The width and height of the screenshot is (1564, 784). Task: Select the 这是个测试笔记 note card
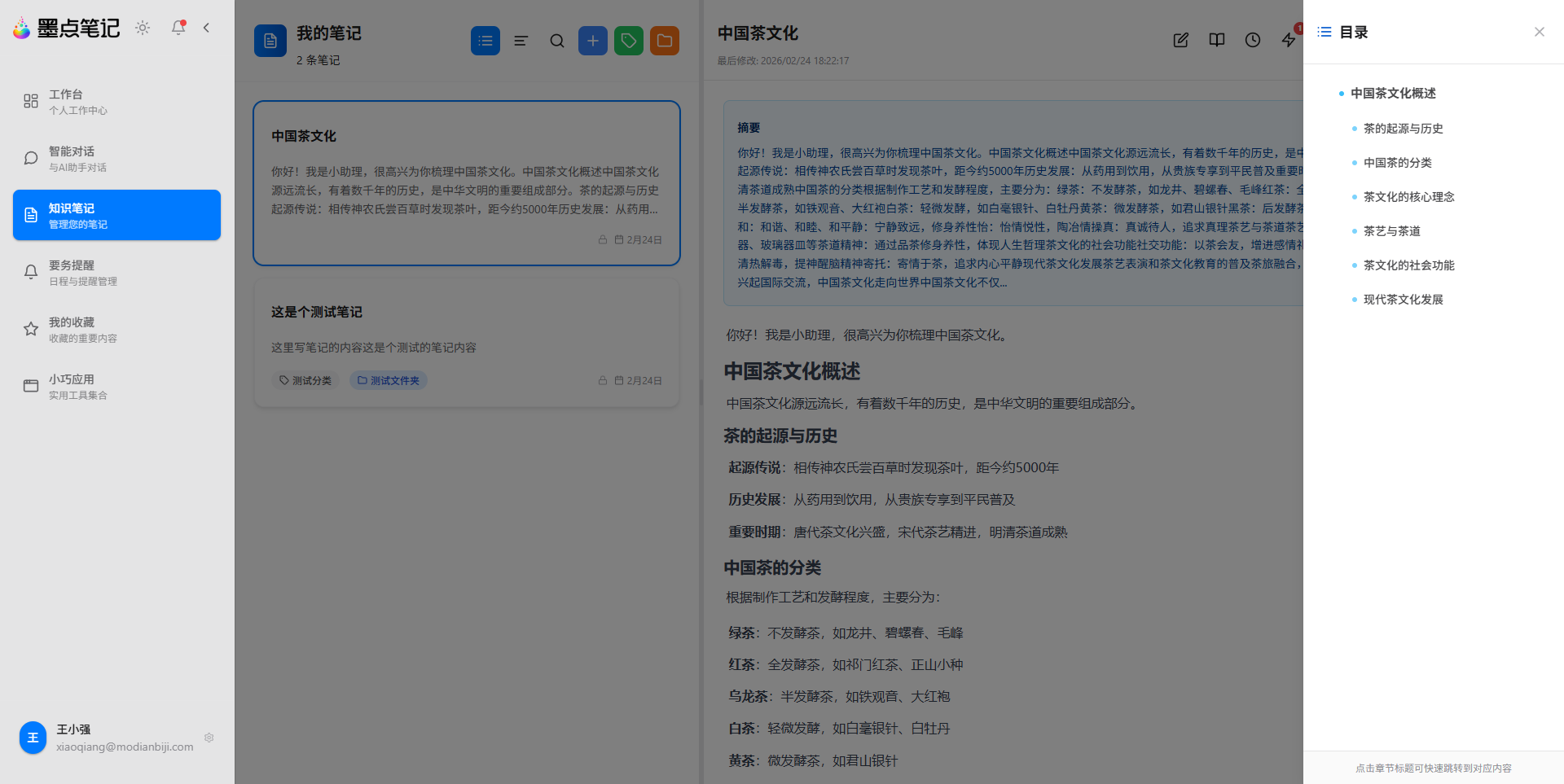point(466,342)
